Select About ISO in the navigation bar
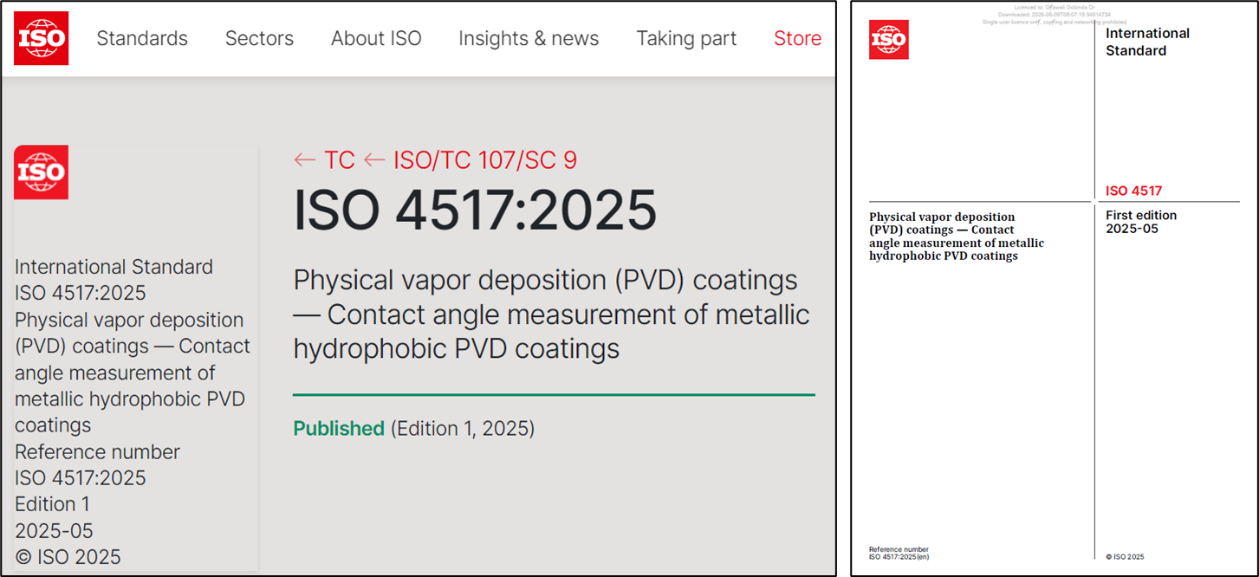Viewport: 1259px width, 577px height. pos(376,38)
